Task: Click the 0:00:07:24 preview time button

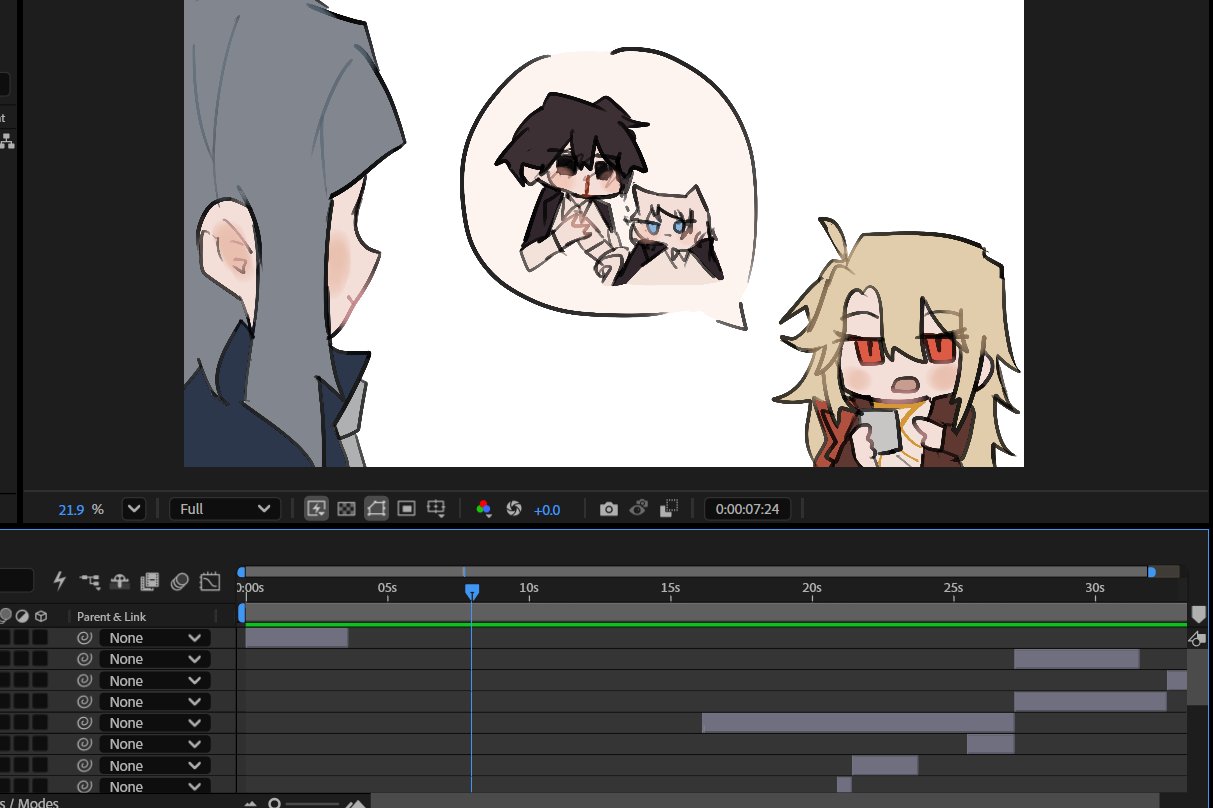Action: (x=748, y=509)
